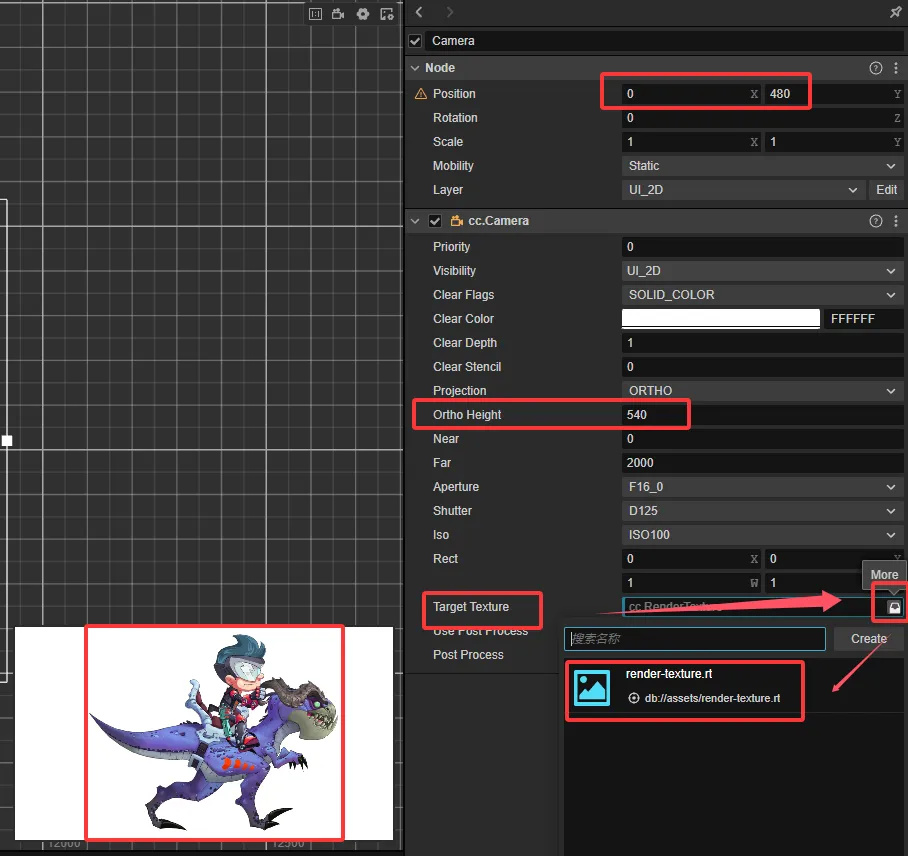Image resolution: width=908 pixels, height=856 pixels.
Task: Open the Aperture dropdown showing F16_0
Action: point(762,487)
